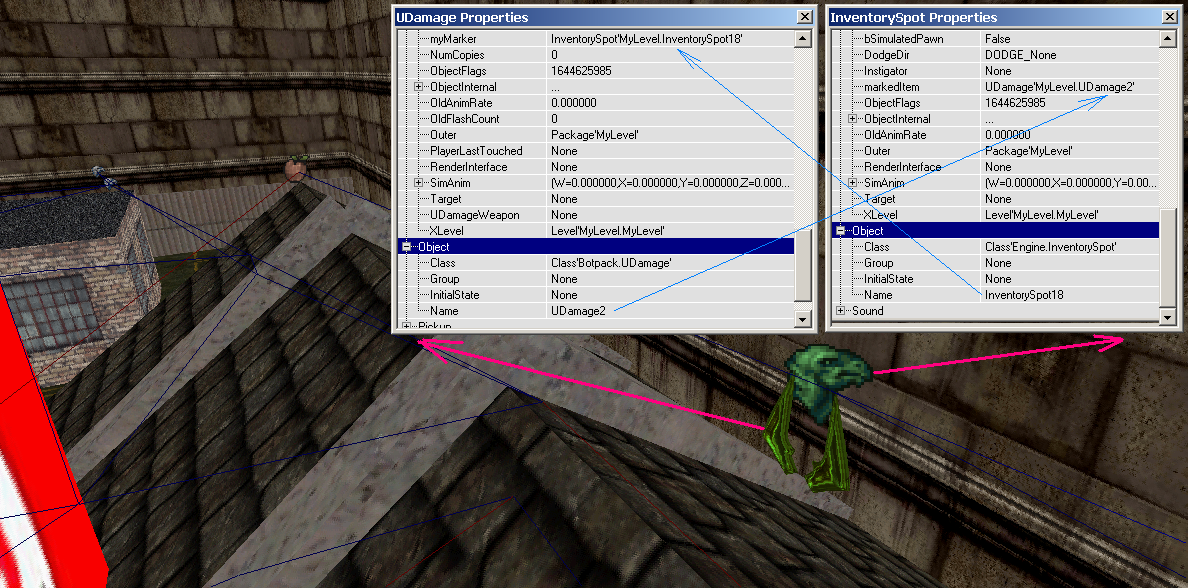Select the bSimulatedPawn property row
The width and height of the screenshot is (1188, 588).
click(x=995, y=39)
